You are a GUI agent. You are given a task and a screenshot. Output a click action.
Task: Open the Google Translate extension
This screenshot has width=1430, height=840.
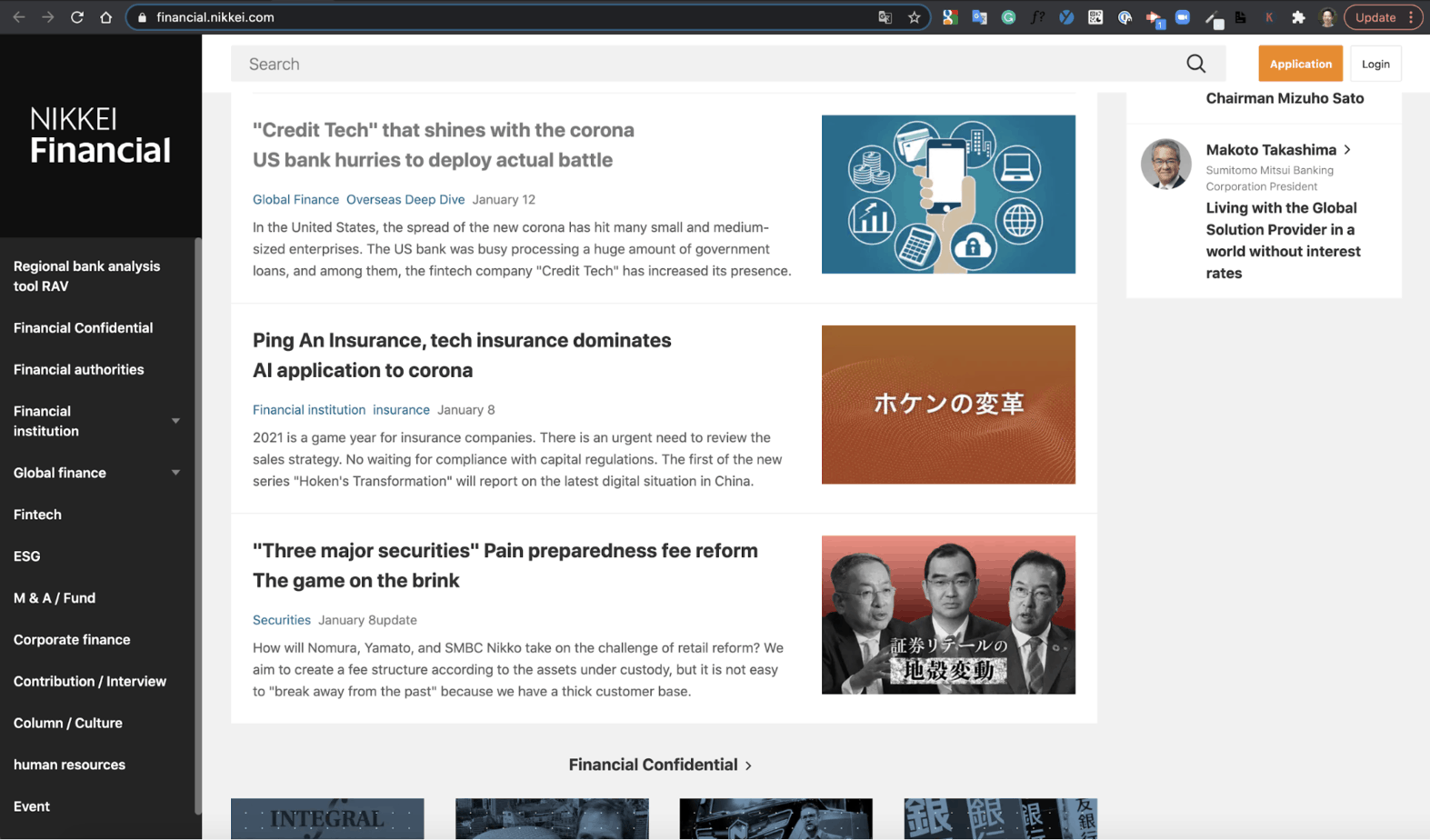979,17
